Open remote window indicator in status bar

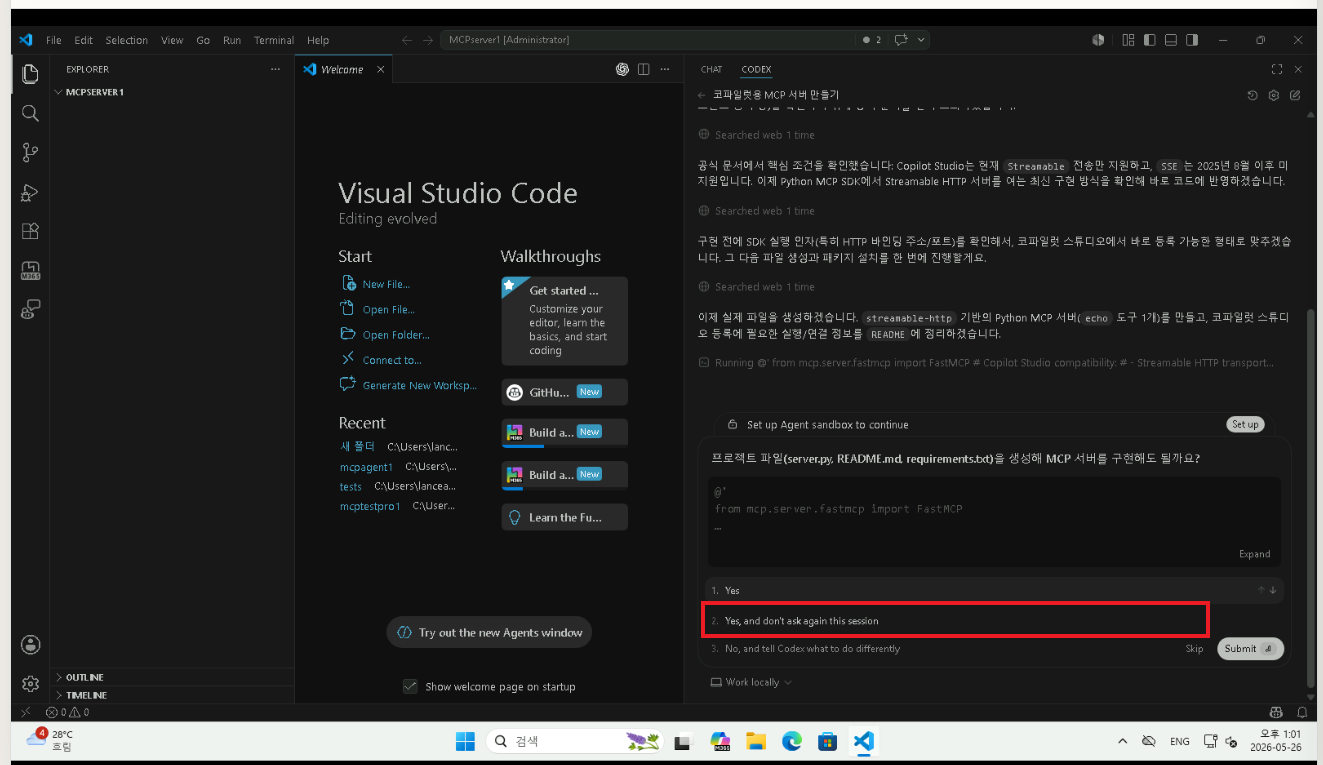tap(26, 712)
